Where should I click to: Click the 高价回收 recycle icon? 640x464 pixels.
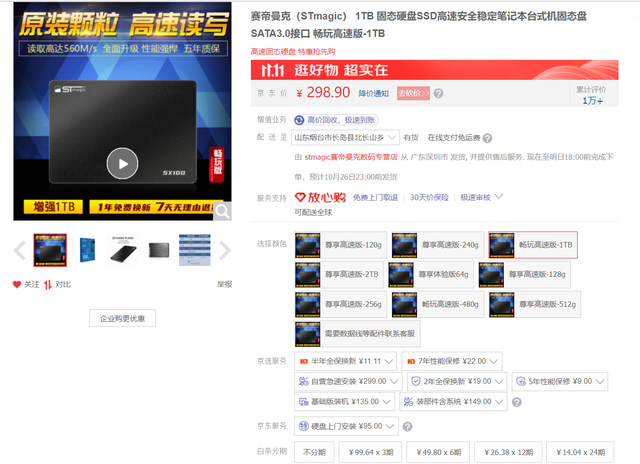[299, 120]
